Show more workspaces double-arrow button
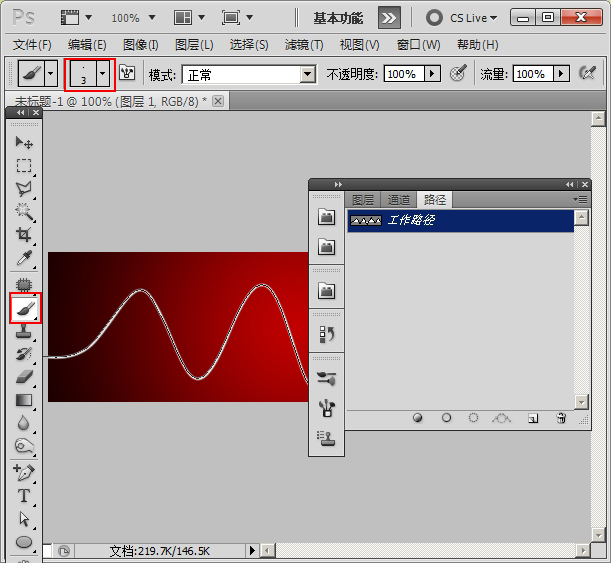The image size is (611, 563). (389, 18)
